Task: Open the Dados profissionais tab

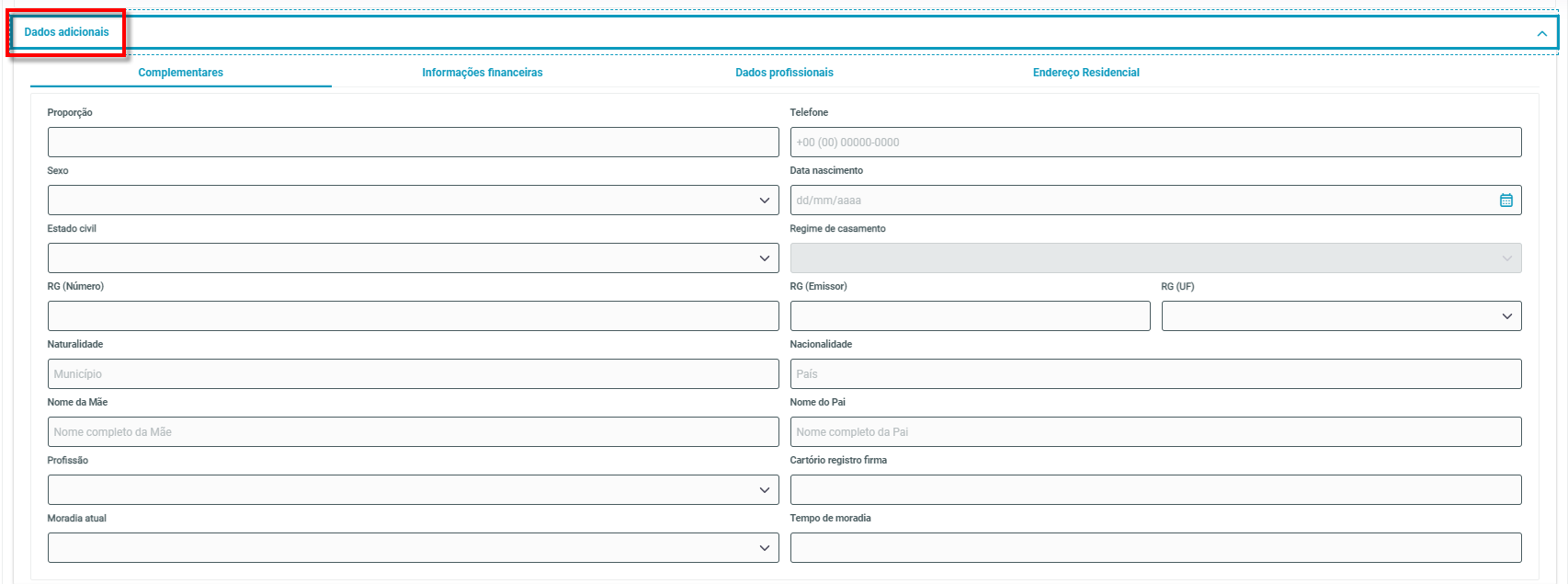Action: point(784,73)
